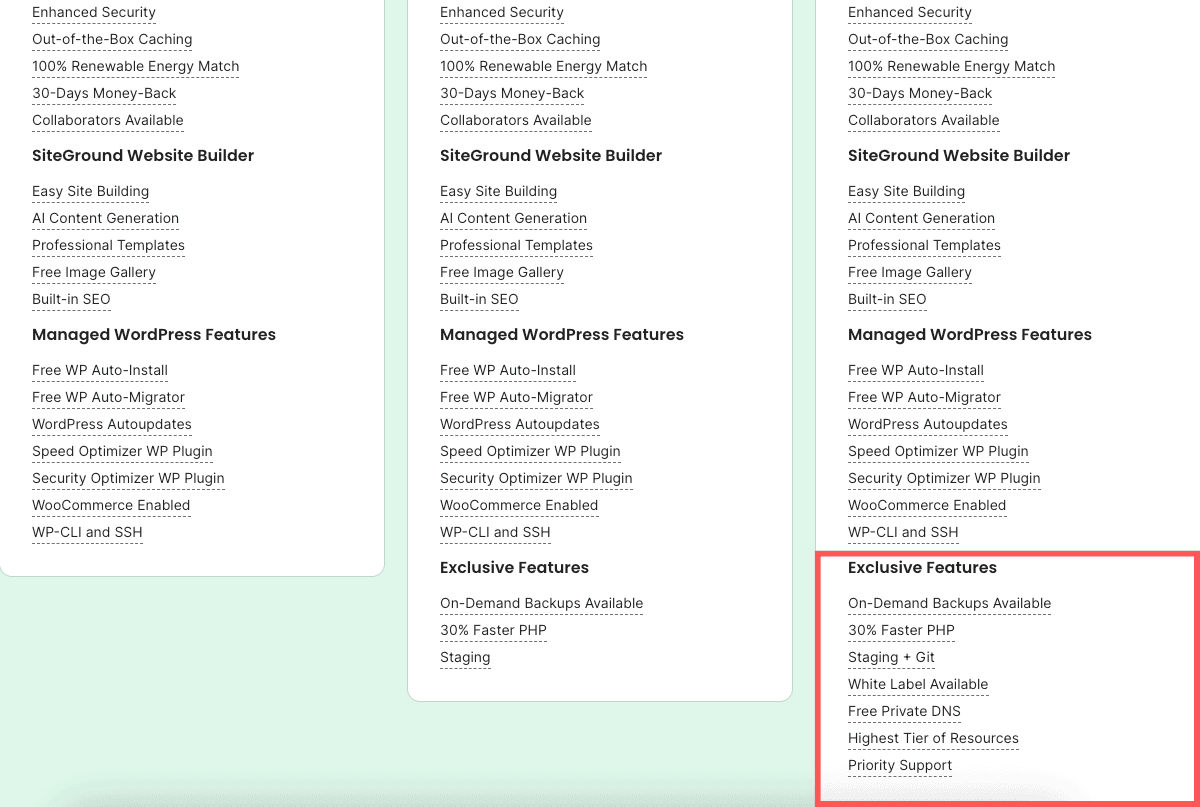Click Security Optimizer WP Plugin in right column

coord(944,479)
